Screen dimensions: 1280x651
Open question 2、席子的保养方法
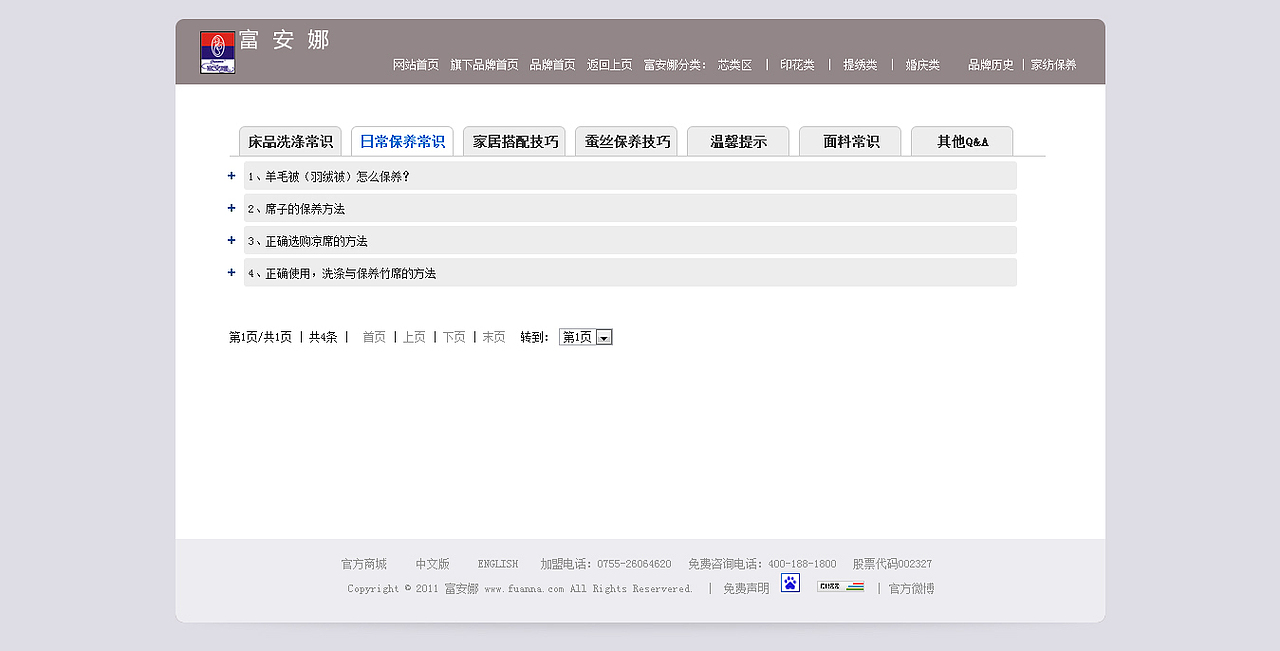point(630,208)
